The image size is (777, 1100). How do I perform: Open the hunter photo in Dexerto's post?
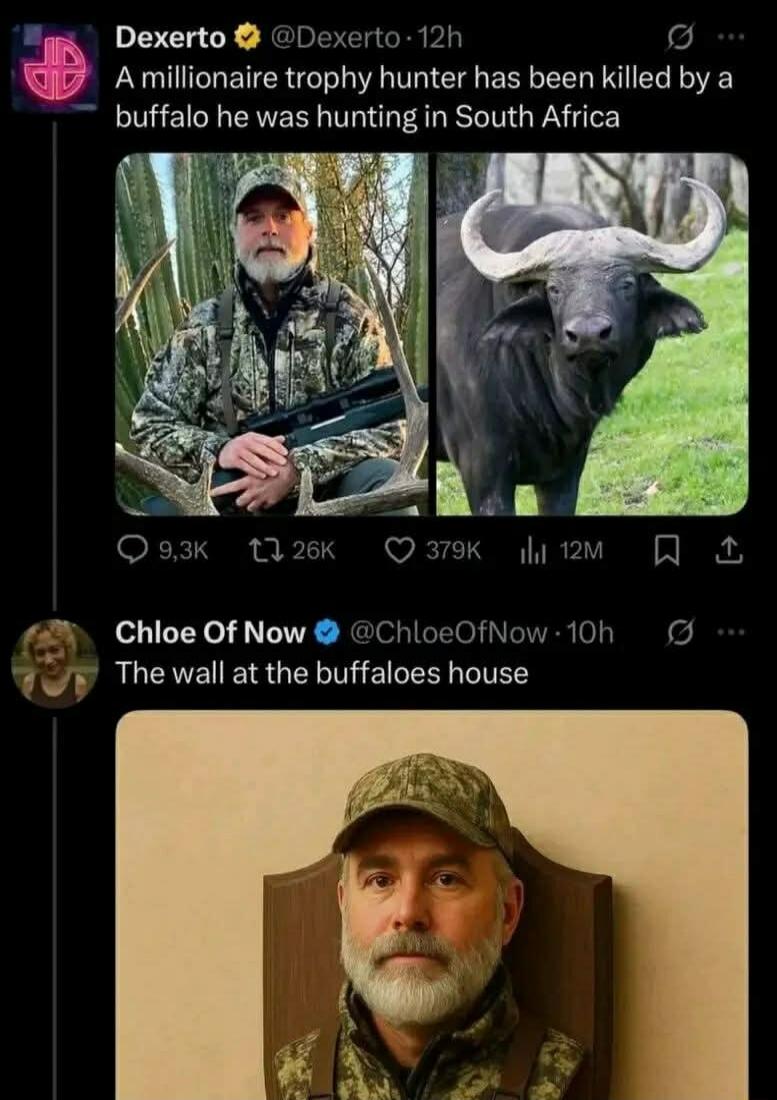pos(271,334)
